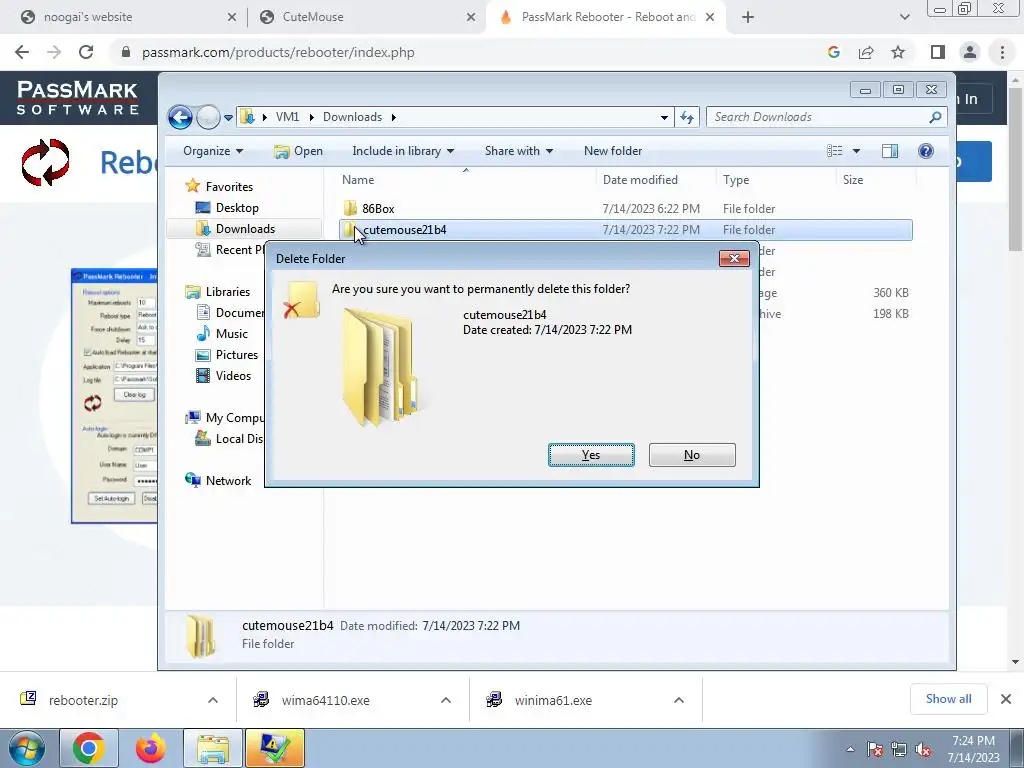The height and width of the screenshot is (768, 1024).
Task: Open the Windows Start menu
Action: (27, 748)
